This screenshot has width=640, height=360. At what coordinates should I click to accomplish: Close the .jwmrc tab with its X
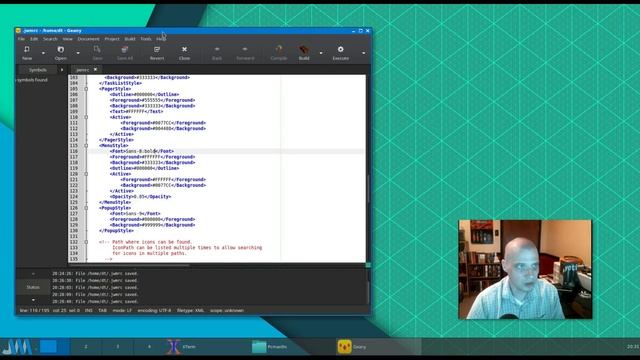(x=96, y=69)
